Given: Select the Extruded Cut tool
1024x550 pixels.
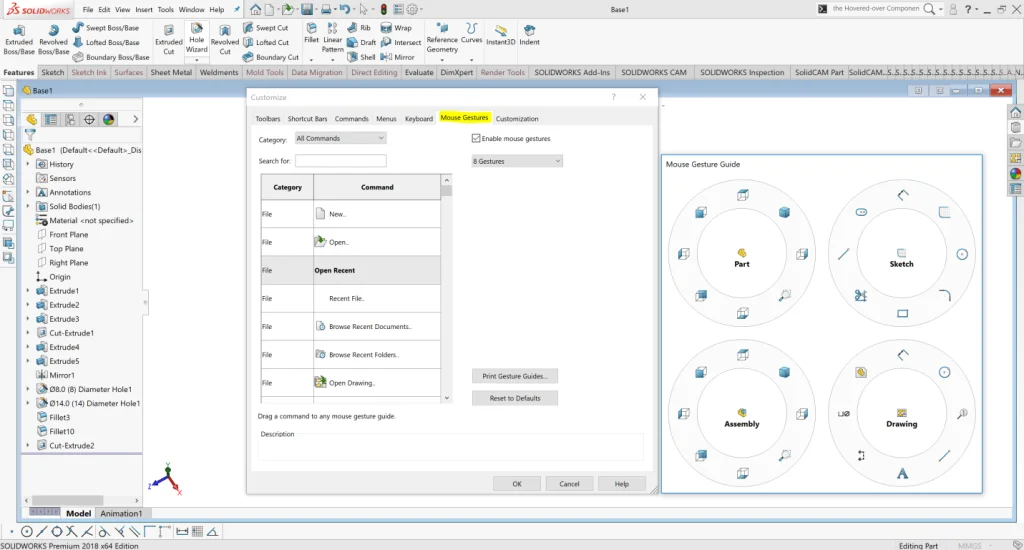Looking at the screenshot, I should [168, 40].
